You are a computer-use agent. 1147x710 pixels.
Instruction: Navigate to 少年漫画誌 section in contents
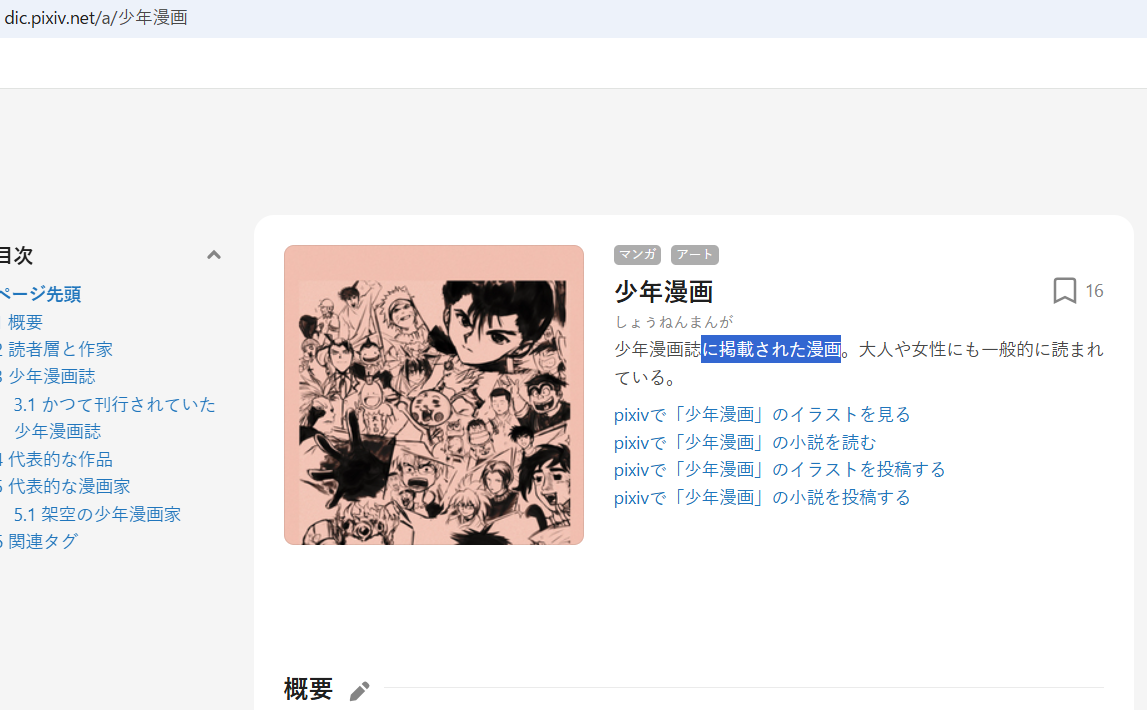pos(51,377)
